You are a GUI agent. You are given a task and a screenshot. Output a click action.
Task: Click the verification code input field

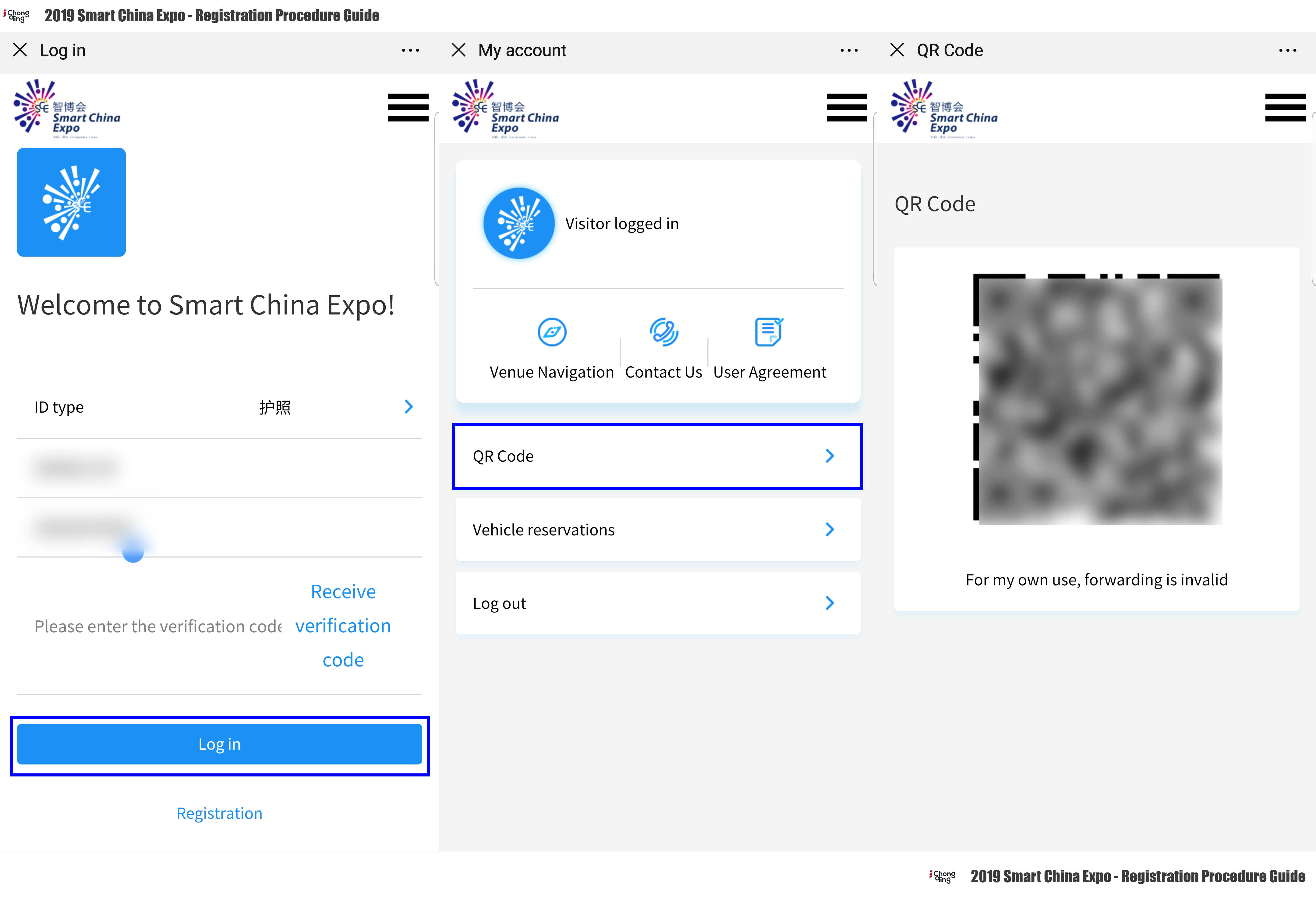pyautogui.click(x=158, y=626)
